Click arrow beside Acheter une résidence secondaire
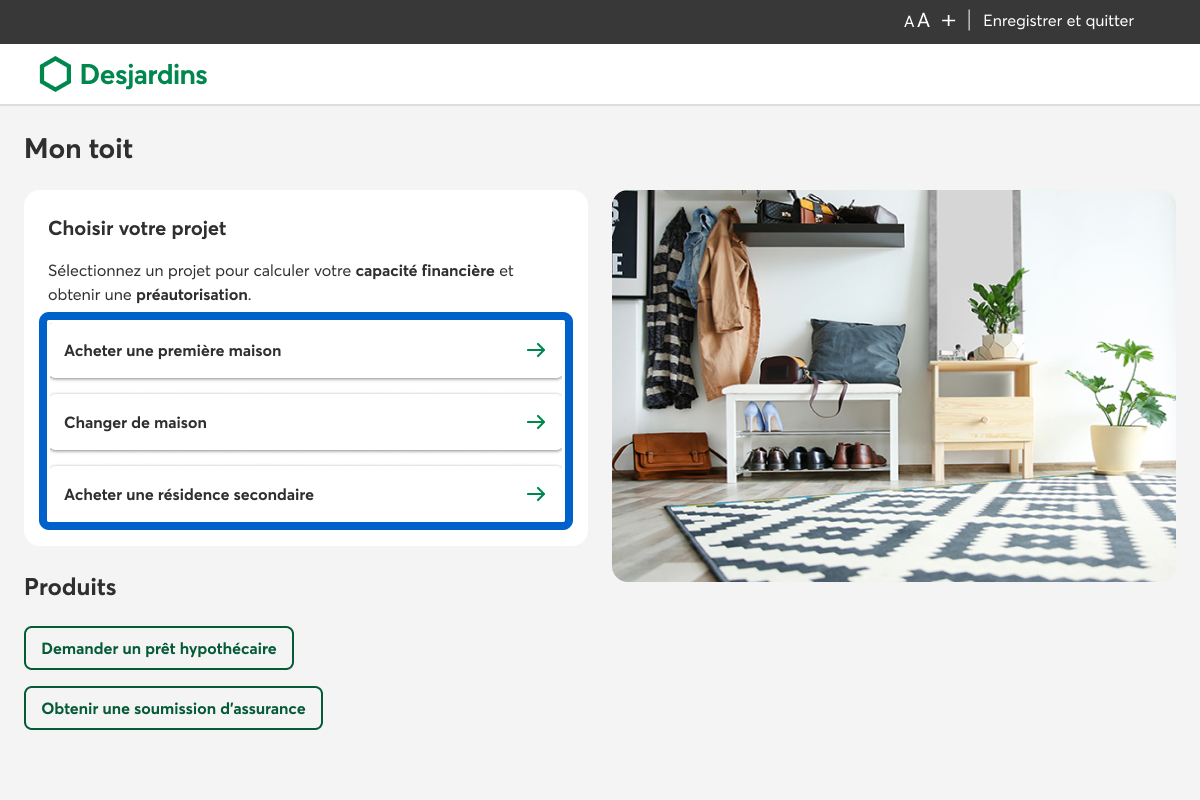 [x=536, y=494]
